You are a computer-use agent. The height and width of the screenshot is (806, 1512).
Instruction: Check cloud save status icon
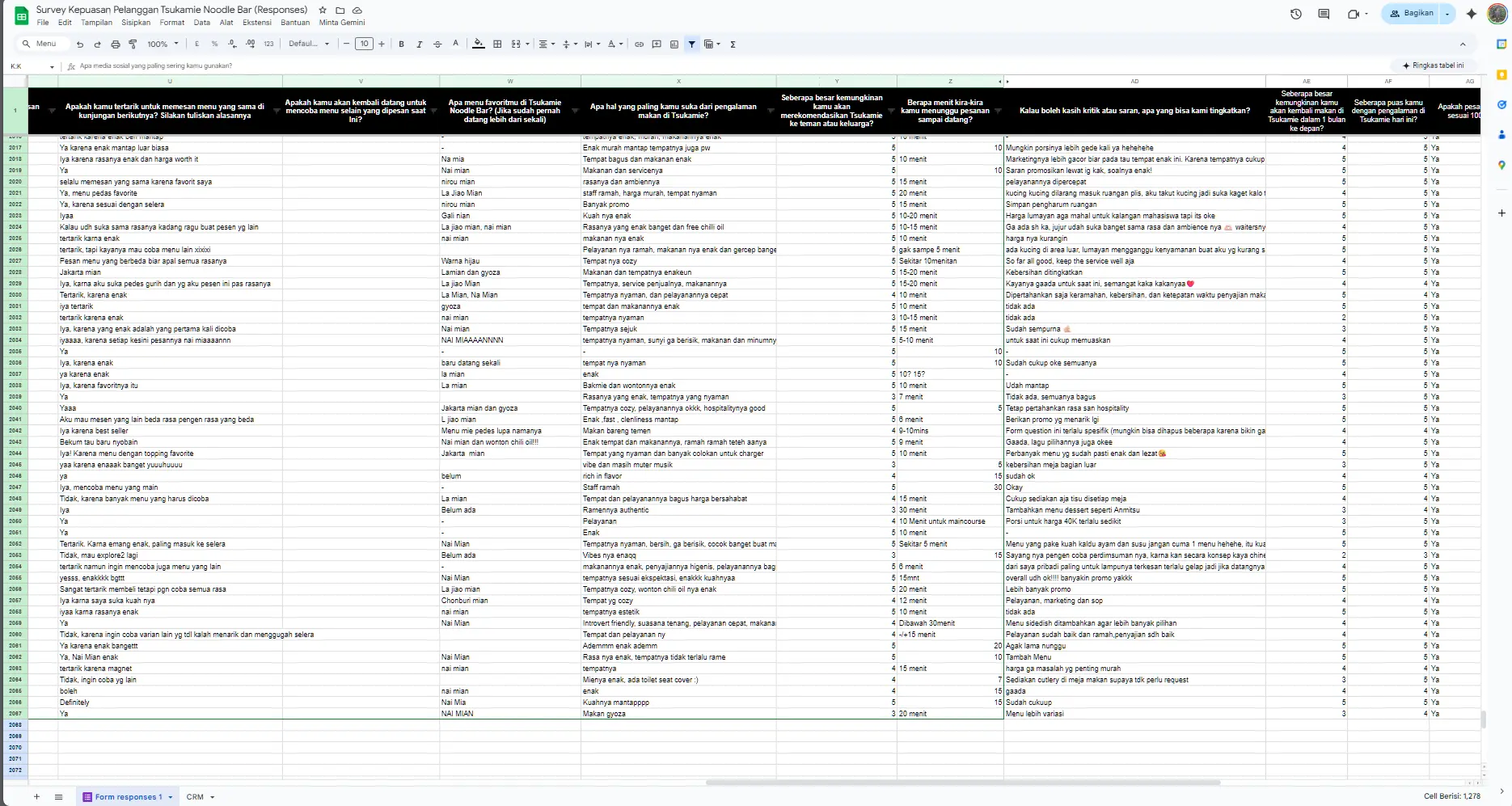[x=357, y=11]
